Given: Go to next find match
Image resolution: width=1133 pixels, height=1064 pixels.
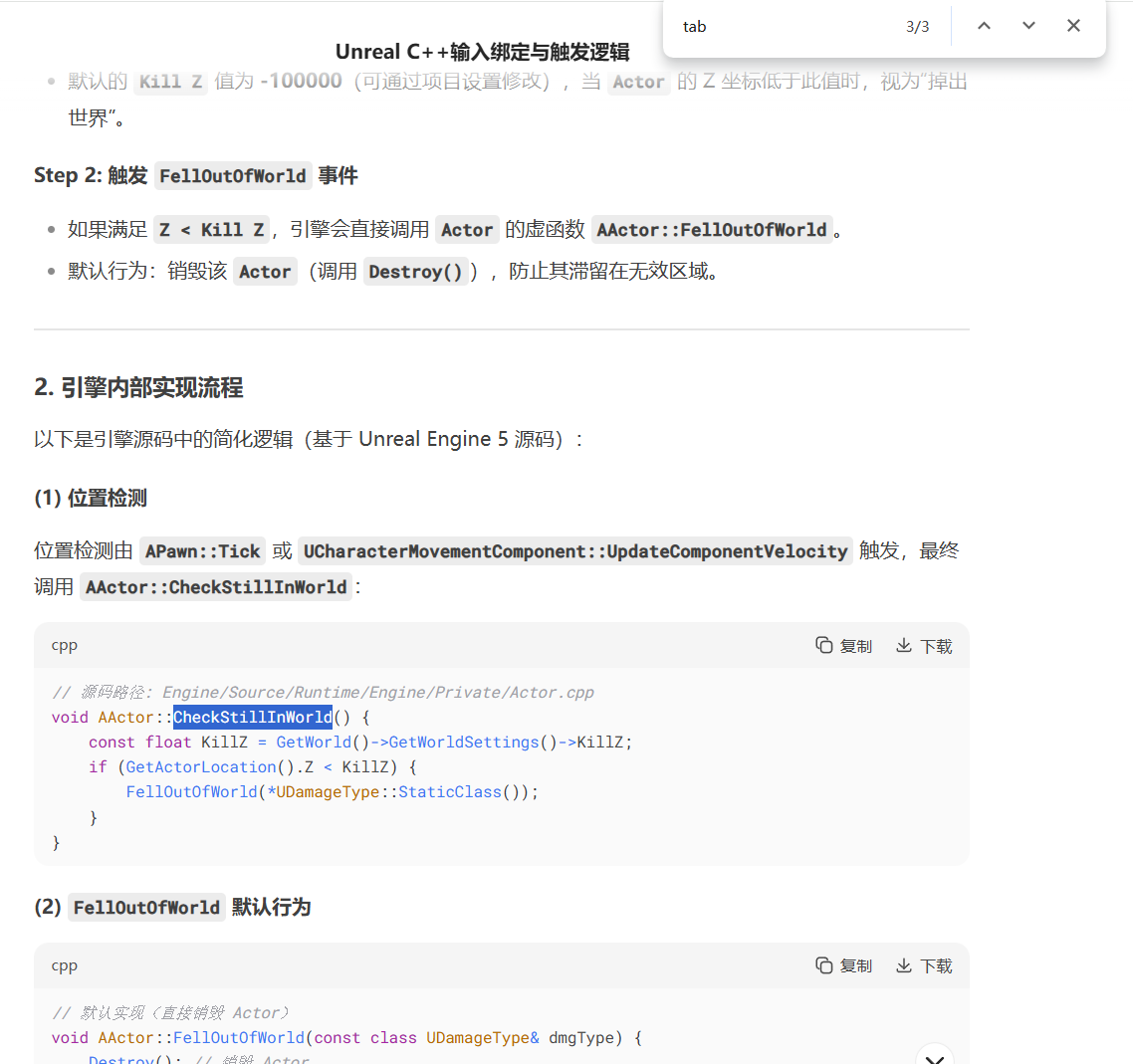Looking at the screenshot, I should click(1028, 26).
